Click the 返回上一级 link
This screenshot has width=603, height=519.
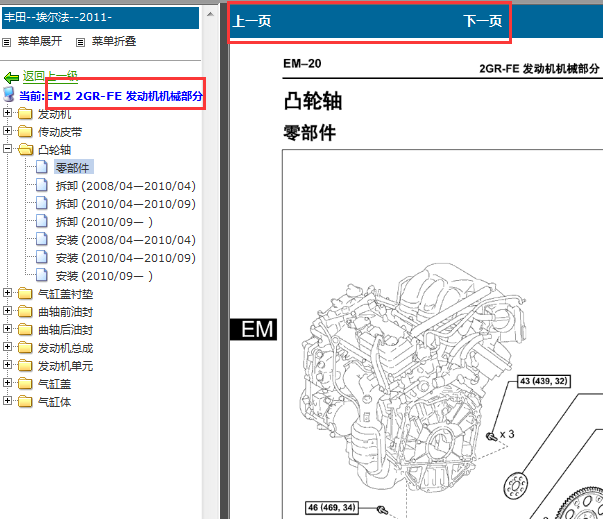(50, 77)
